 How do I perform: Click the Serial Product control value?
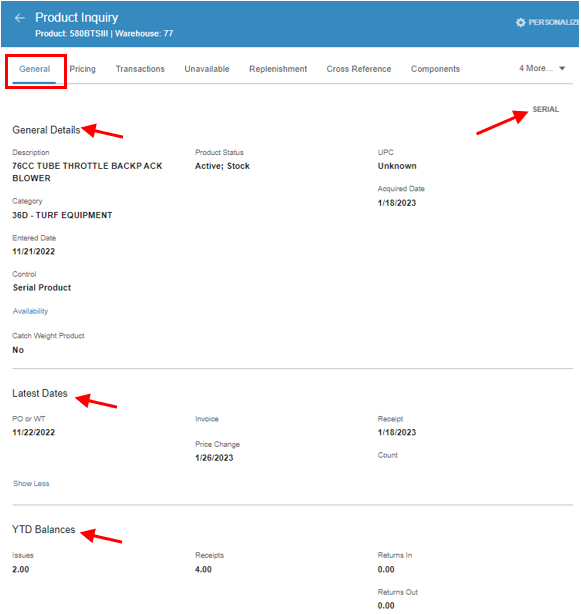[42, 288]
